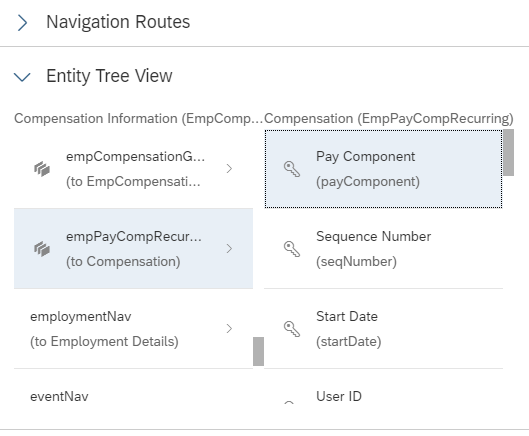Image resolution: width=529 pixels, height=436 pixels.
Task: Click the Compensation (EmpPayCompRecurring) column header
Action: (389, 119)
